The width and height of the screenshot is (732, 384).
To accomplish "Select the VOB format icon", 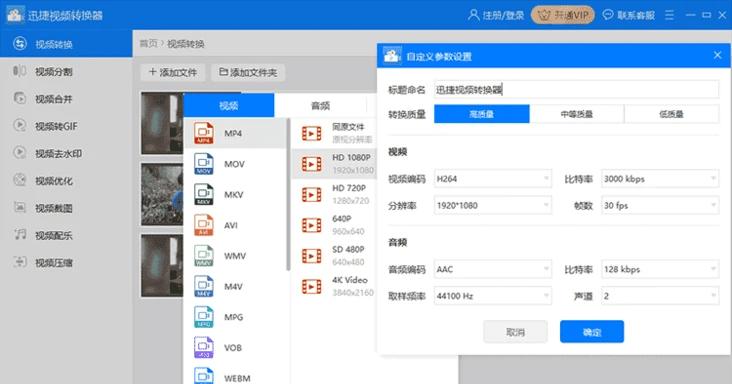I will coord(204,348).
